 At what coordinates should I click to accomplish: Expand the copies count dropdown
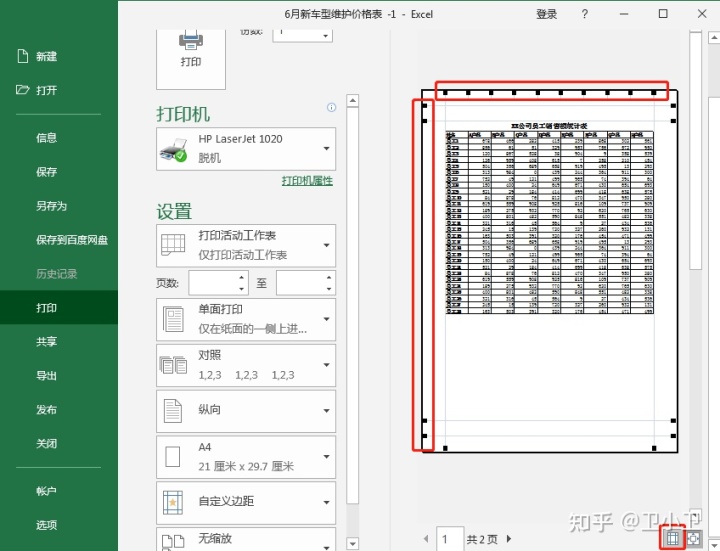pyautogui.click(x=326, y=35)
